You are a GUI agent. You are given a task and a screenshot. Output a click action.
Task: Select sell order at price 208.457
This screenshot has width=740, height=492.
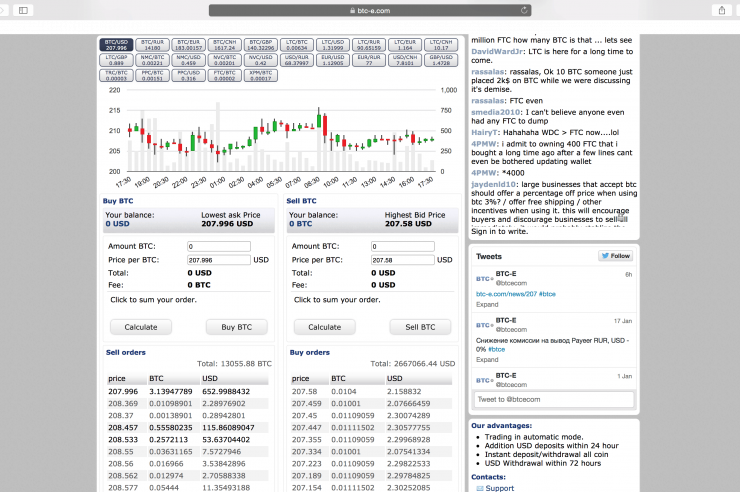(188, 427)
